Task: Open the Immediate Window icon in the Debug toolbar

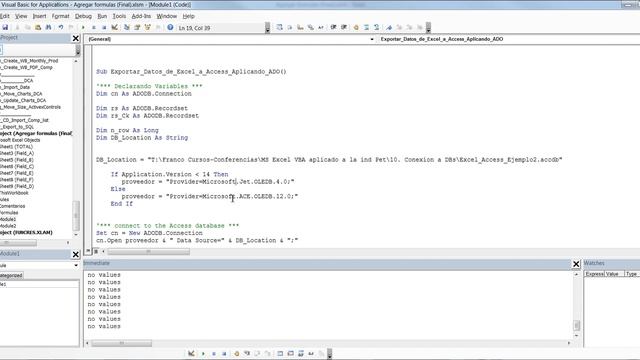Action: (290, 353)
